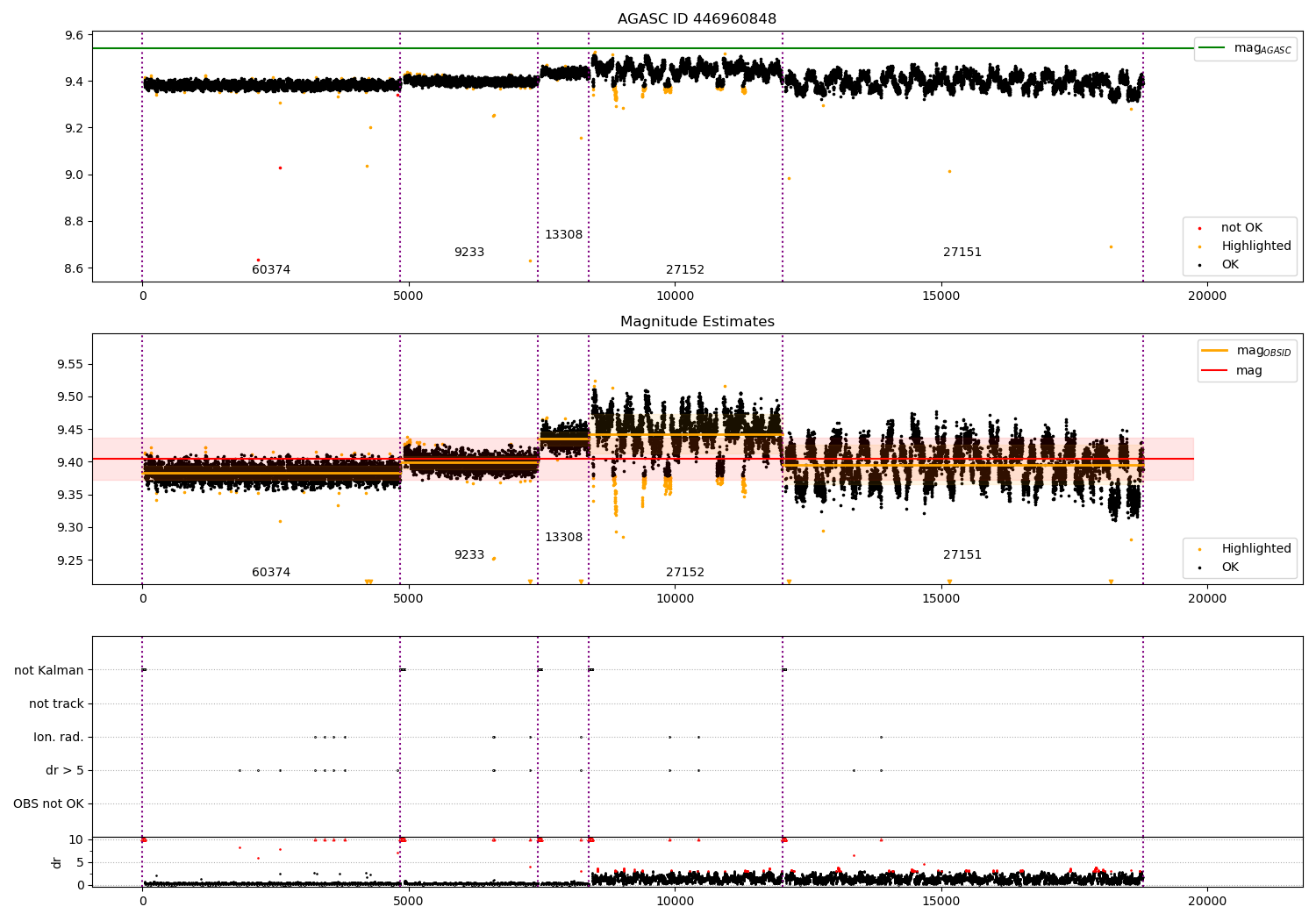Click the OBSID label 27151 in top plot
Viewport: 1316px width, 921px height.
pyautogui.click(x=962, y=253)
